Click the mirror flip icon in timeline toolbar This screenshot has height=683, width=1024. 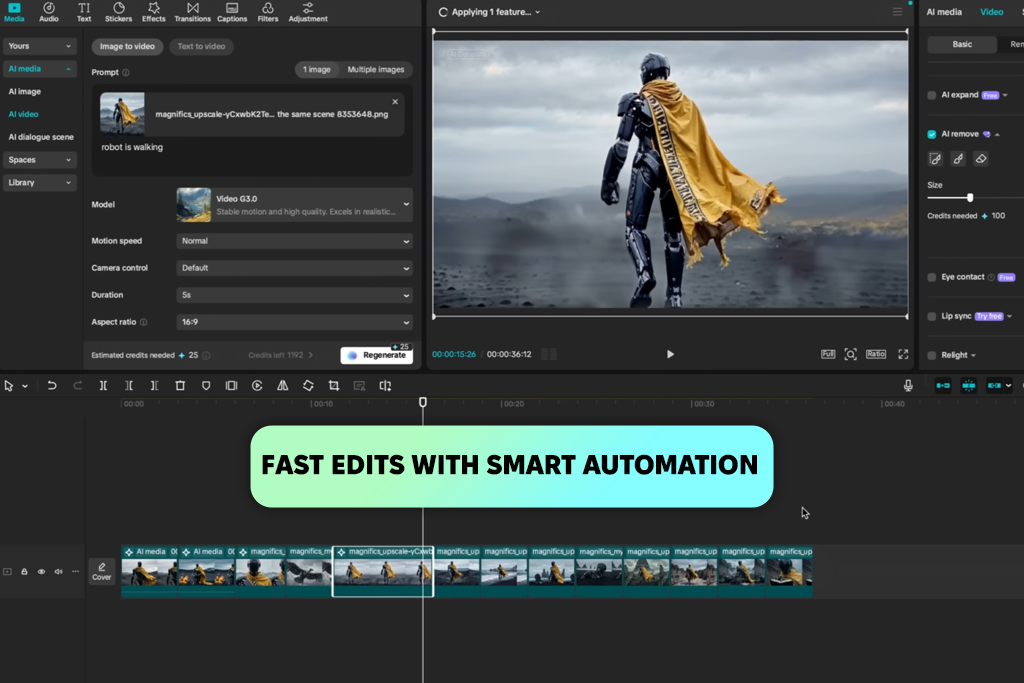coord(283,385)
